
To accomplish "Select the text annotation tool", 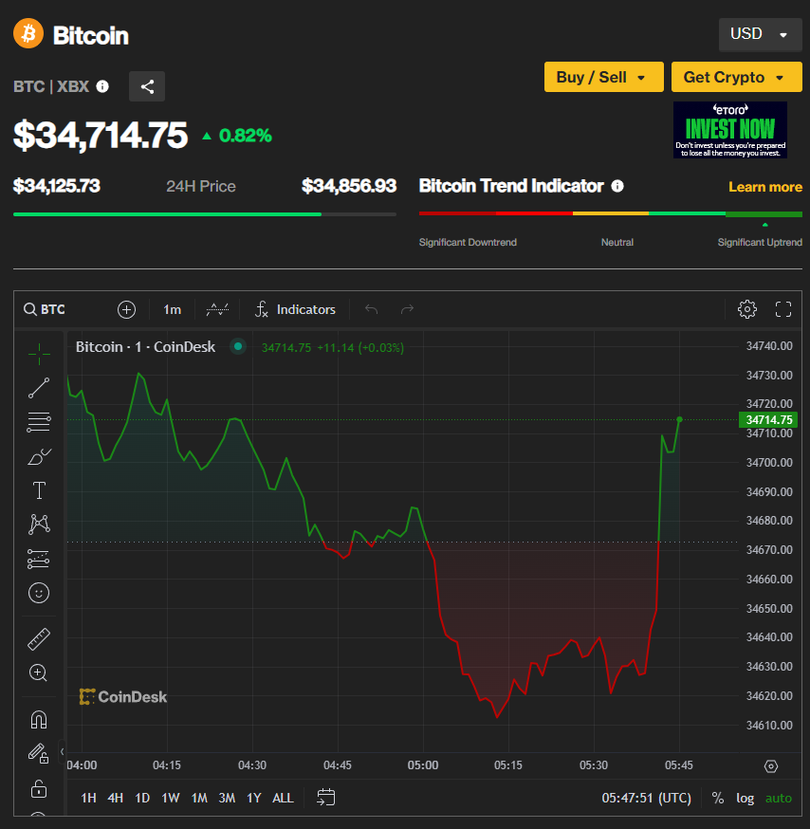I will click(39, 490).
